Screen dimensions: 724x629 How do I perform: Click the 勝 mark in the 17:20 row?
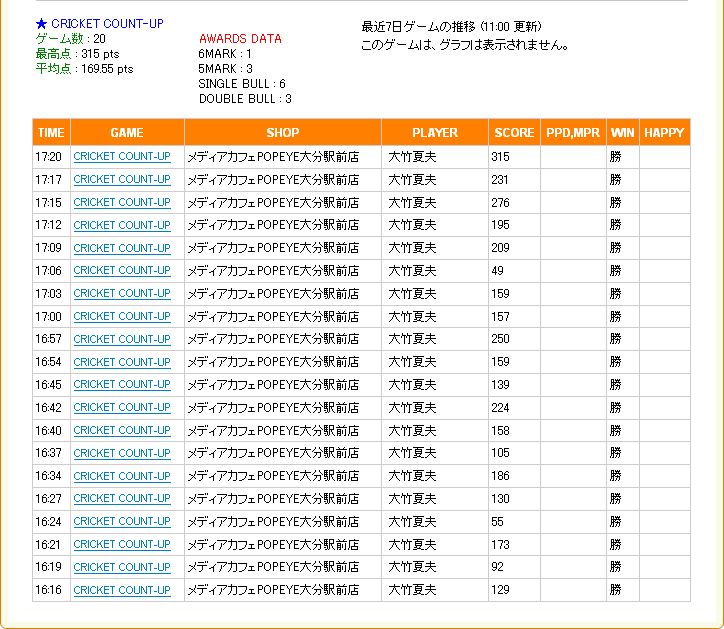615,157
